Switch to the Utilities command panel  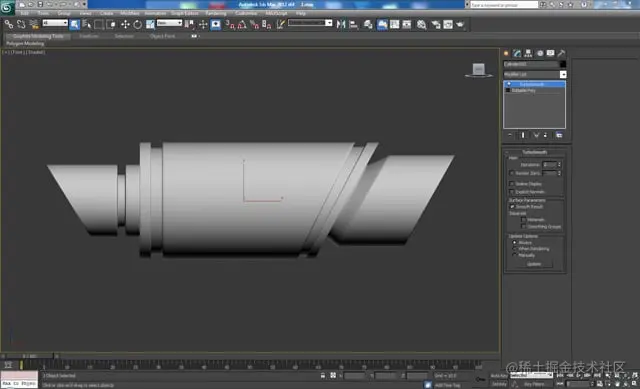[x=562, y=53]
